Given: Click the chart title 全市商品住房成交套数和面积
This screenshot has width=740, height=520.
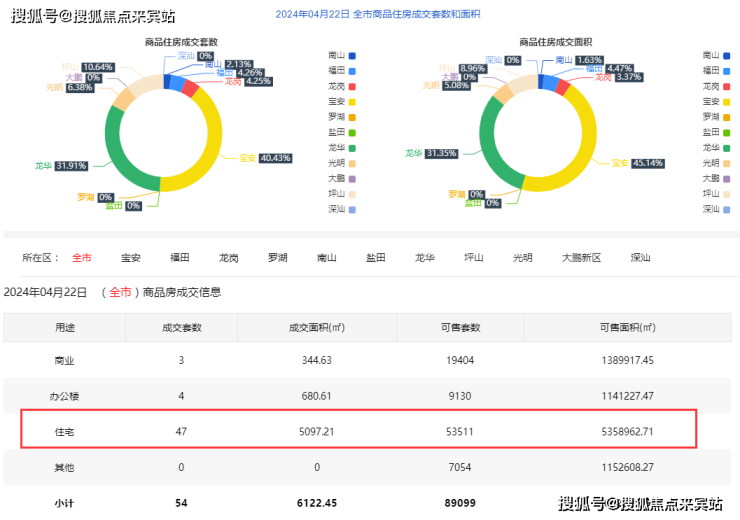Looking at the screenshot, I should 417,14.
